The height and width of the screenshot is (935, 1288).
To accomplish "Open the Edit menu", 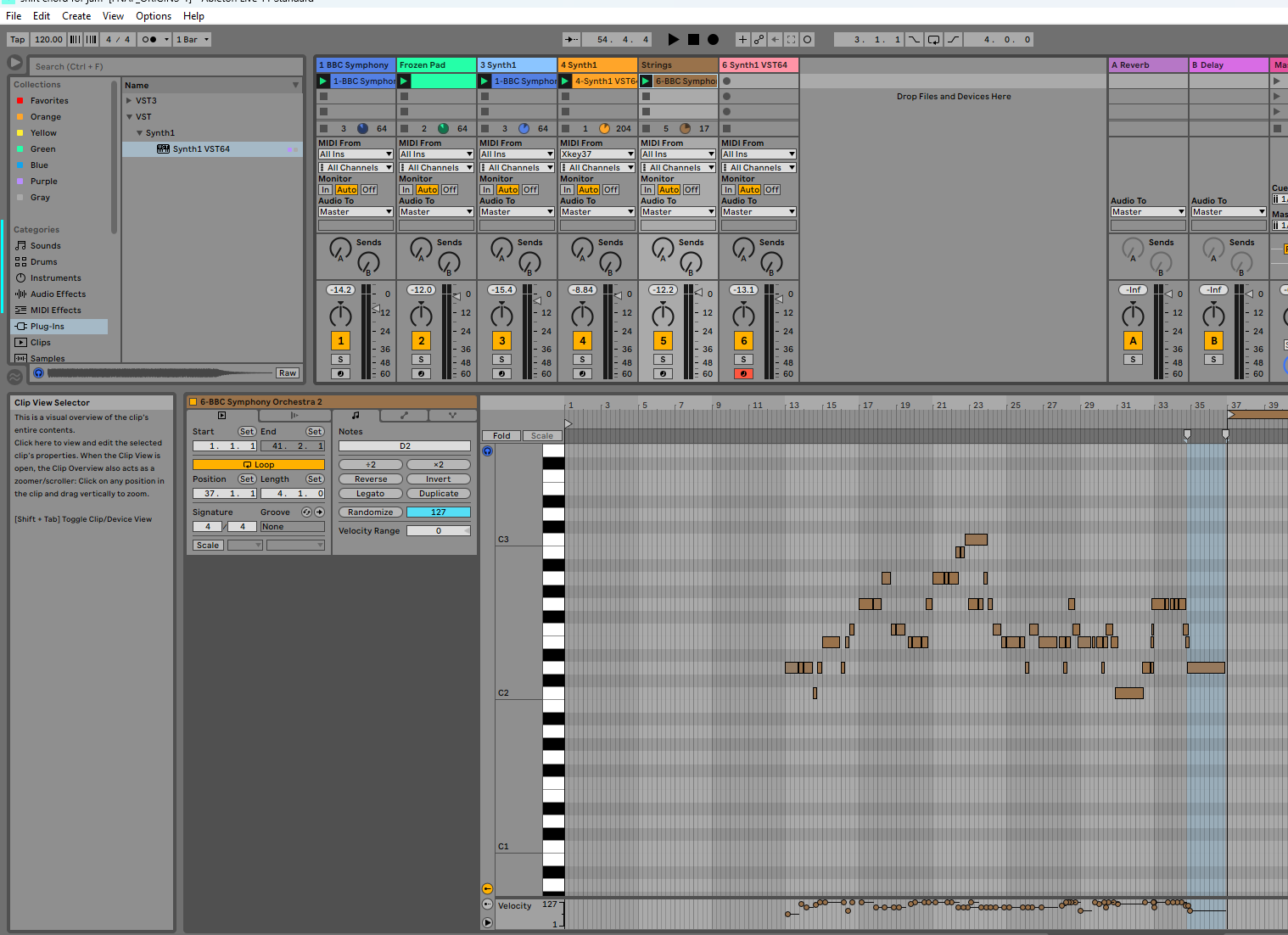I will pos(42,16).
